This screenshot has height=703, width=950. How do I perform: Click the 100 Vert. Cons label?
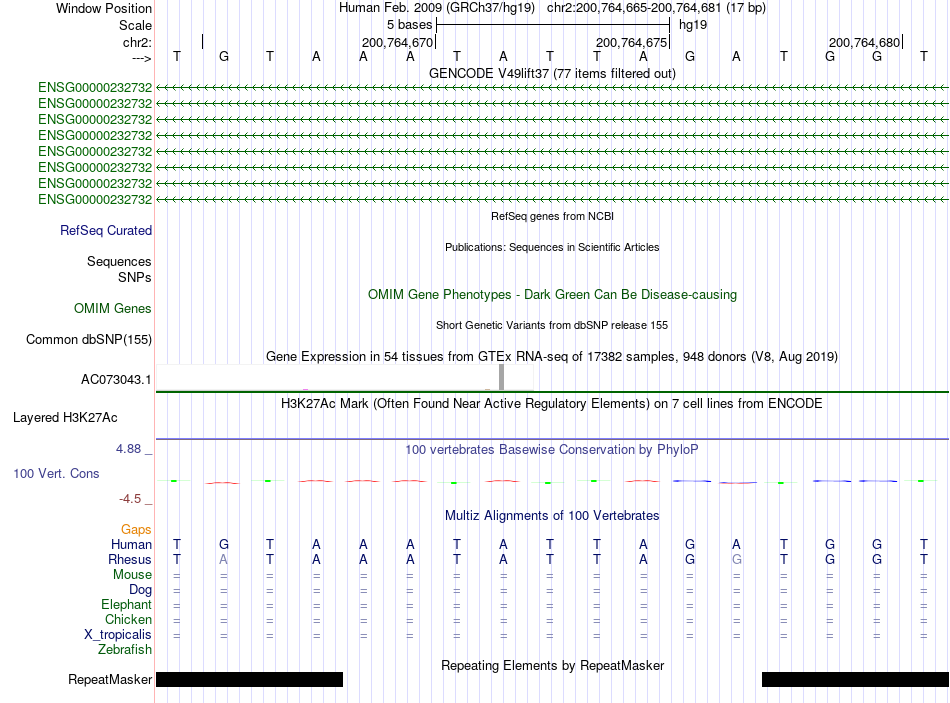(56, 473)
